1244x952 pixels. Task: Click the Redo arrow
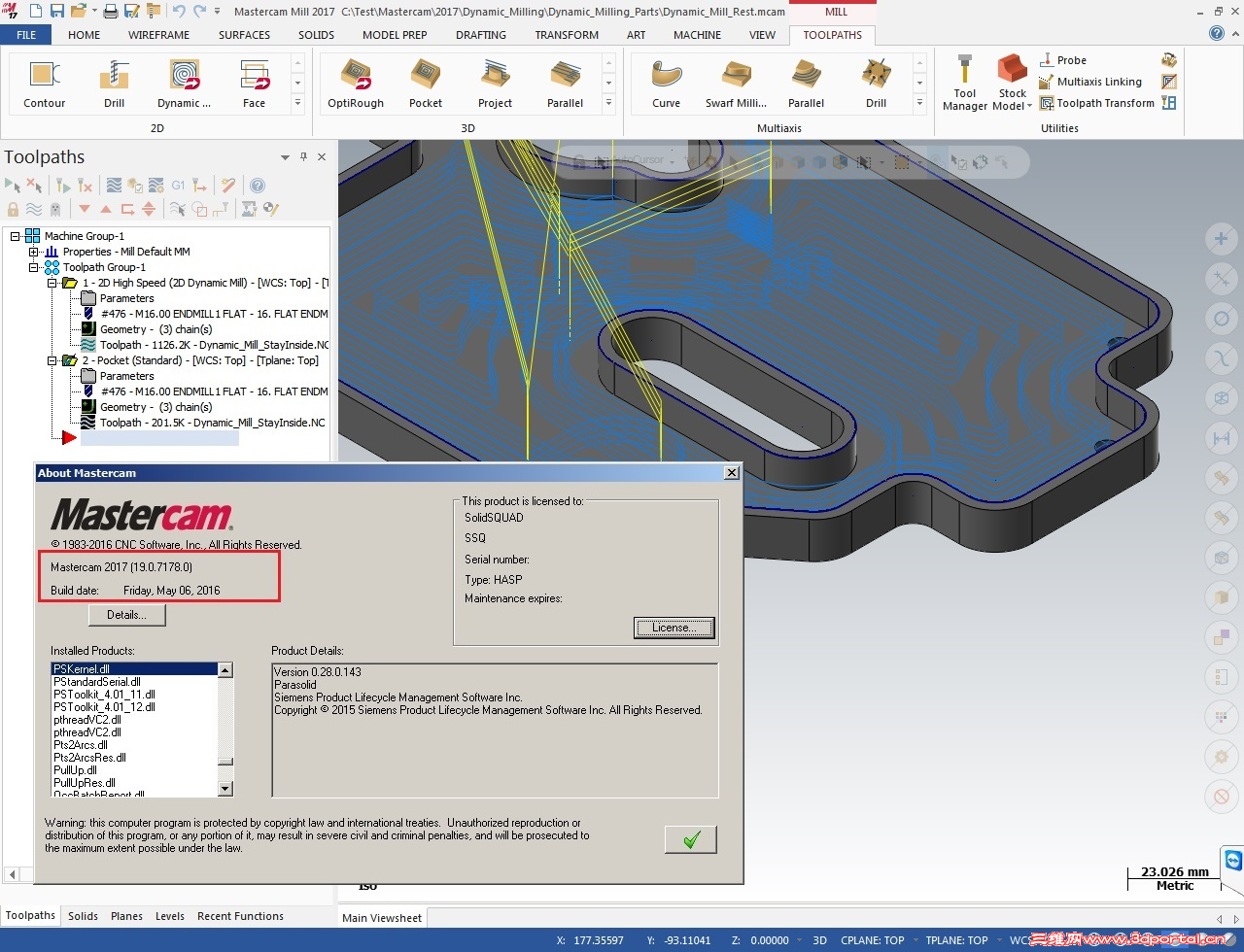[x=199, y=12]
